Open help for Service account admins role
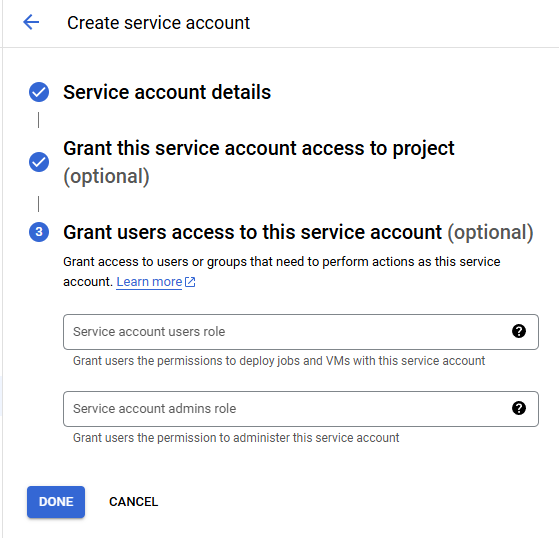 point(519,408)
